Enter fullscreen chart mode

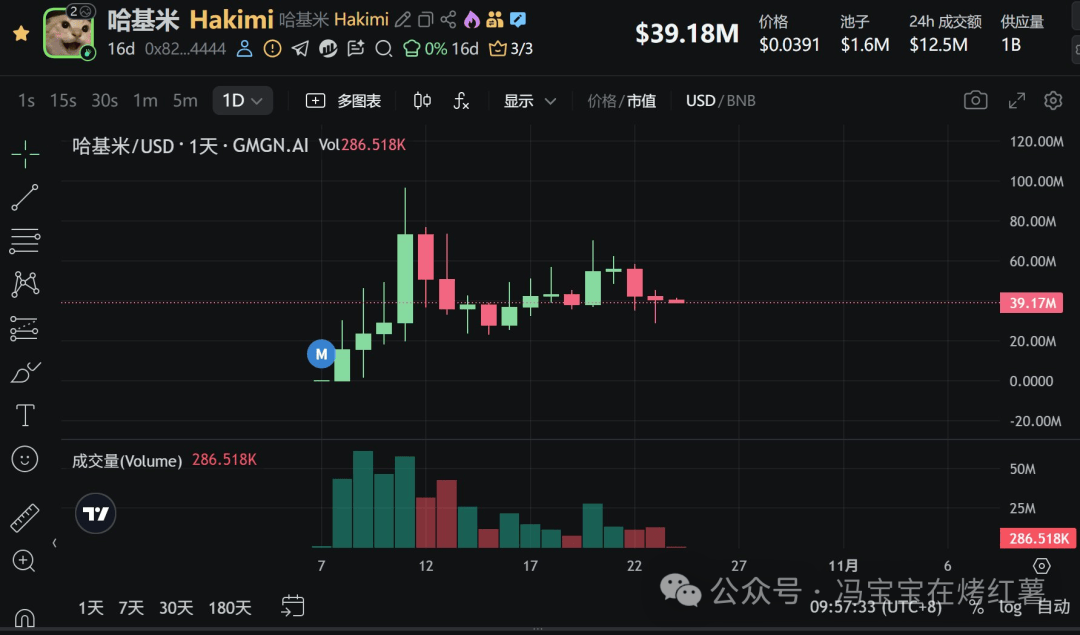(1016, 100)
